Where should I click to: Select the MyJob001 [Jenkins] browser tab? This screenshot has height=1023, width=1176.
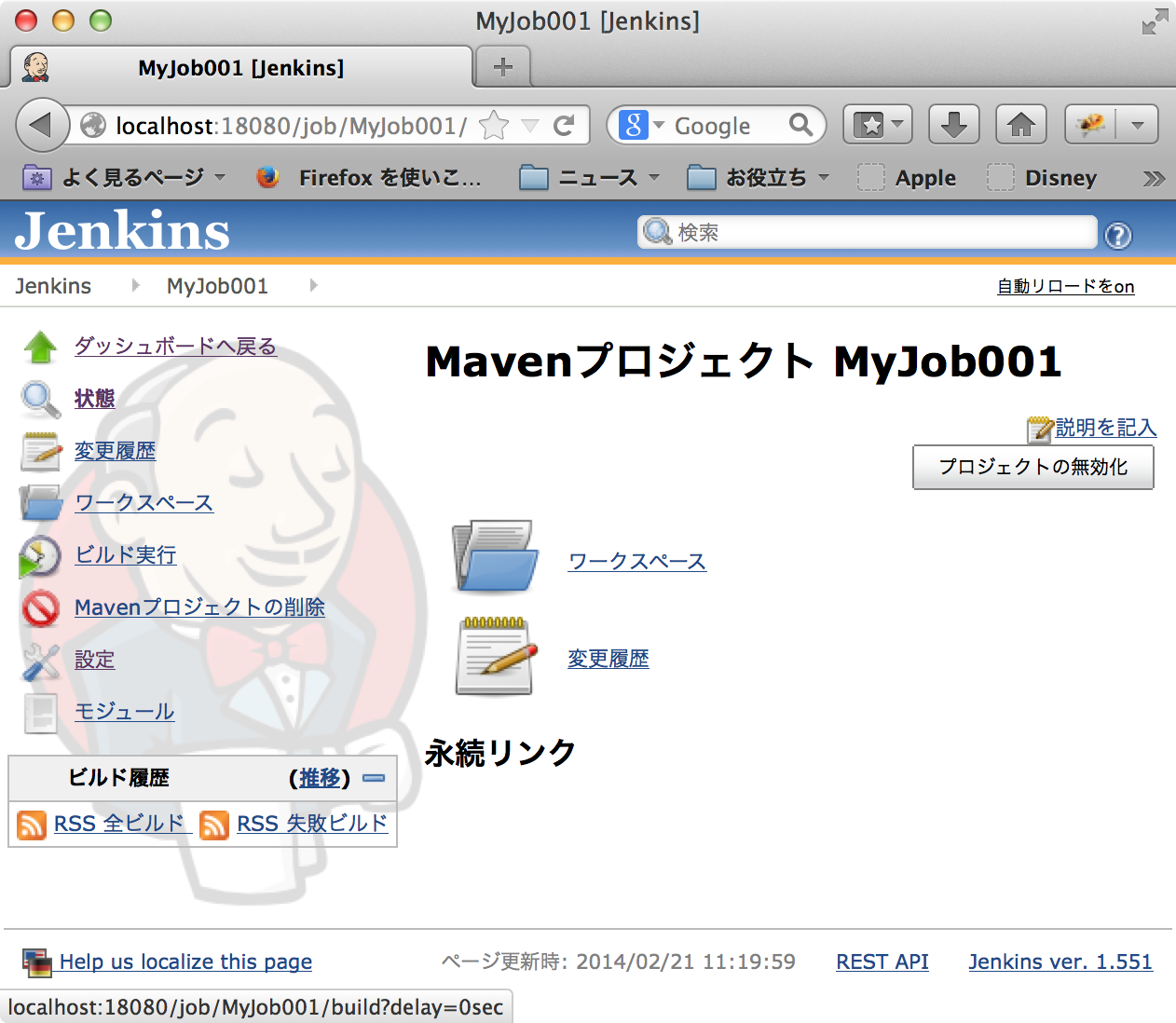point(241,67)
